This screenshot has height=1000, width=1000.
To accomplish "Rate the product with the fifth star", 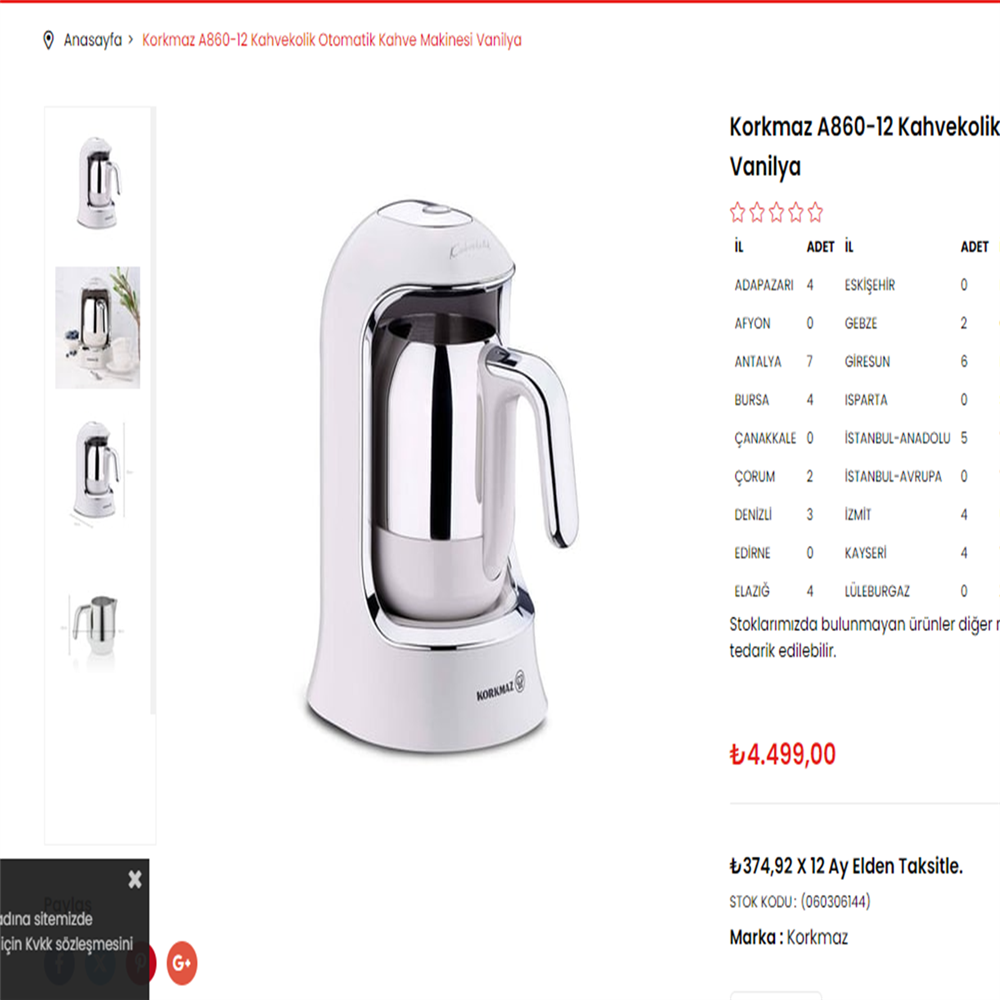I will coord(815,212).
